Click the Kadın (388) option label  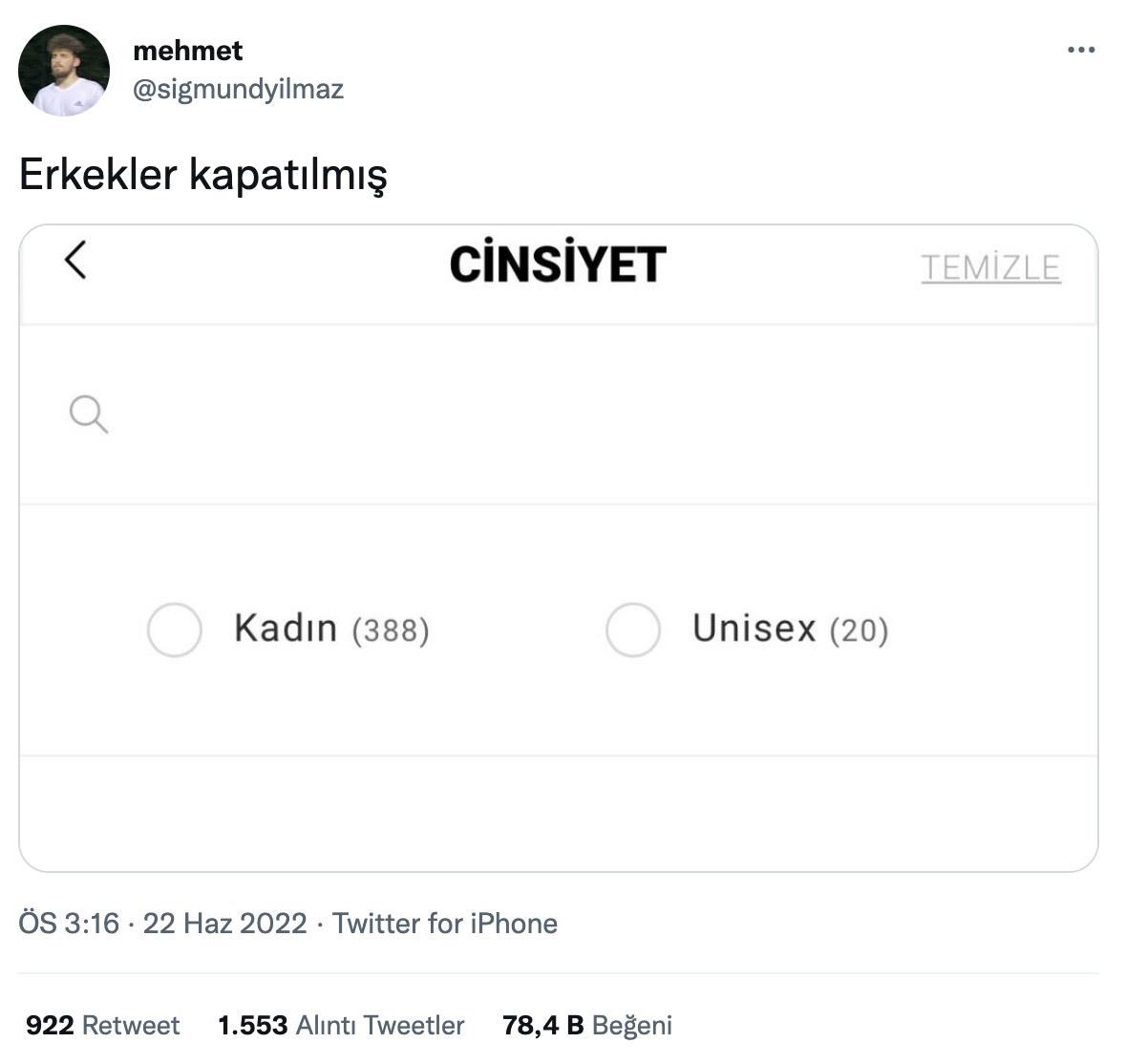pos(331,628)
